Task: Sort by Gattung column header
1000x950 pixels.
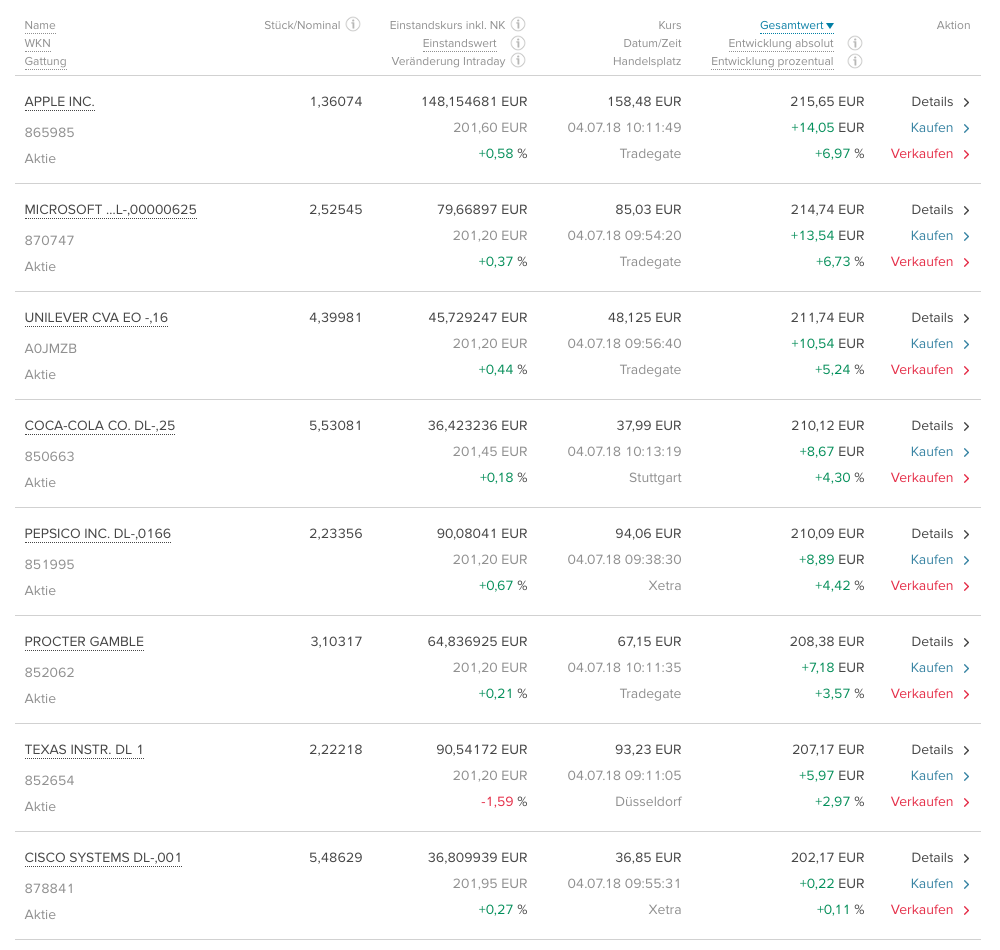Action: point(45,61)
